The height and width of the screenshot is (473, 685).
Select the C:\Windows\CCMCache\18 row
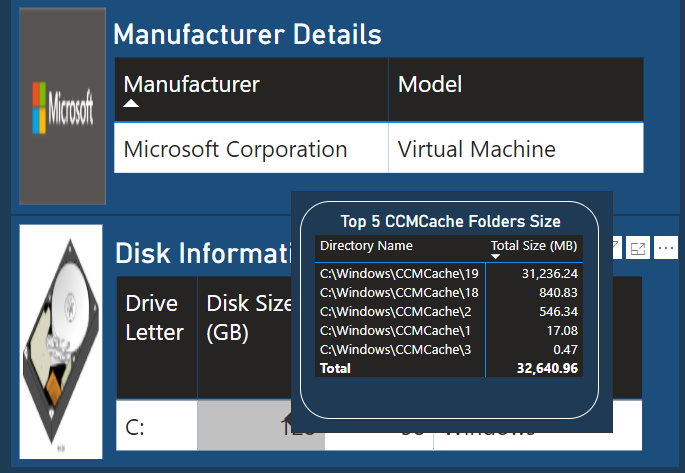(449, 292)
